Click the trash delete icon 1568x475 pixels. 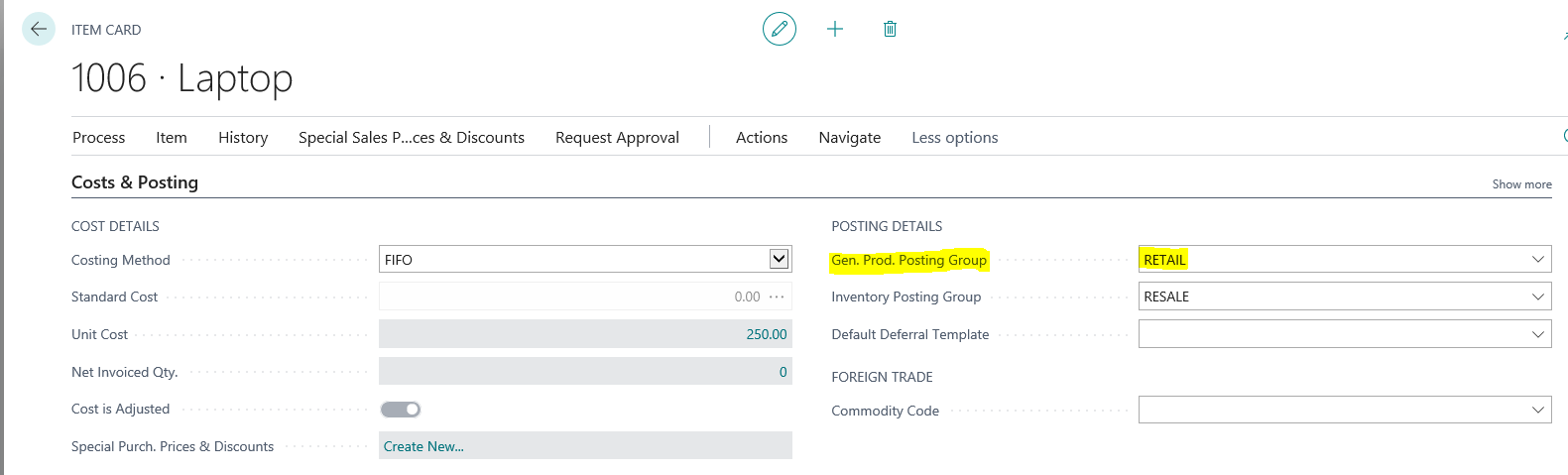(x=890, y=29)
